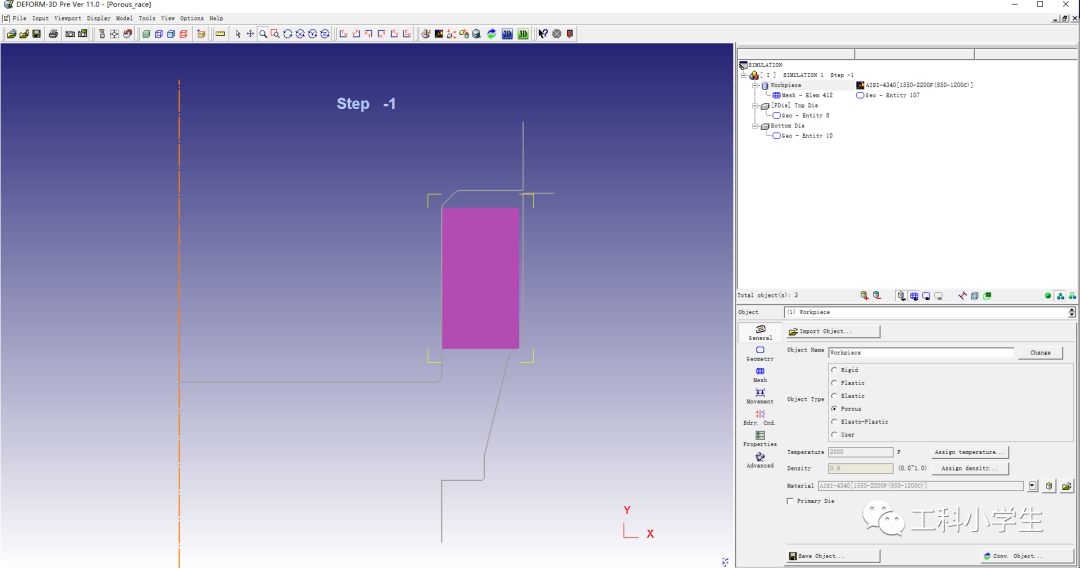Open the Movement panel
Screen dimensions: 1080x568
(760, 397)
